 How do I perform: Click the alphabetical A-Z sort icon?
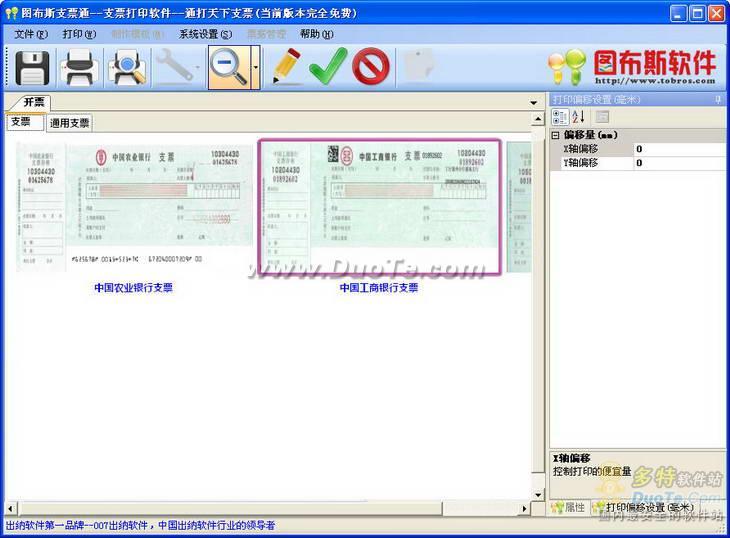(578, 116)
